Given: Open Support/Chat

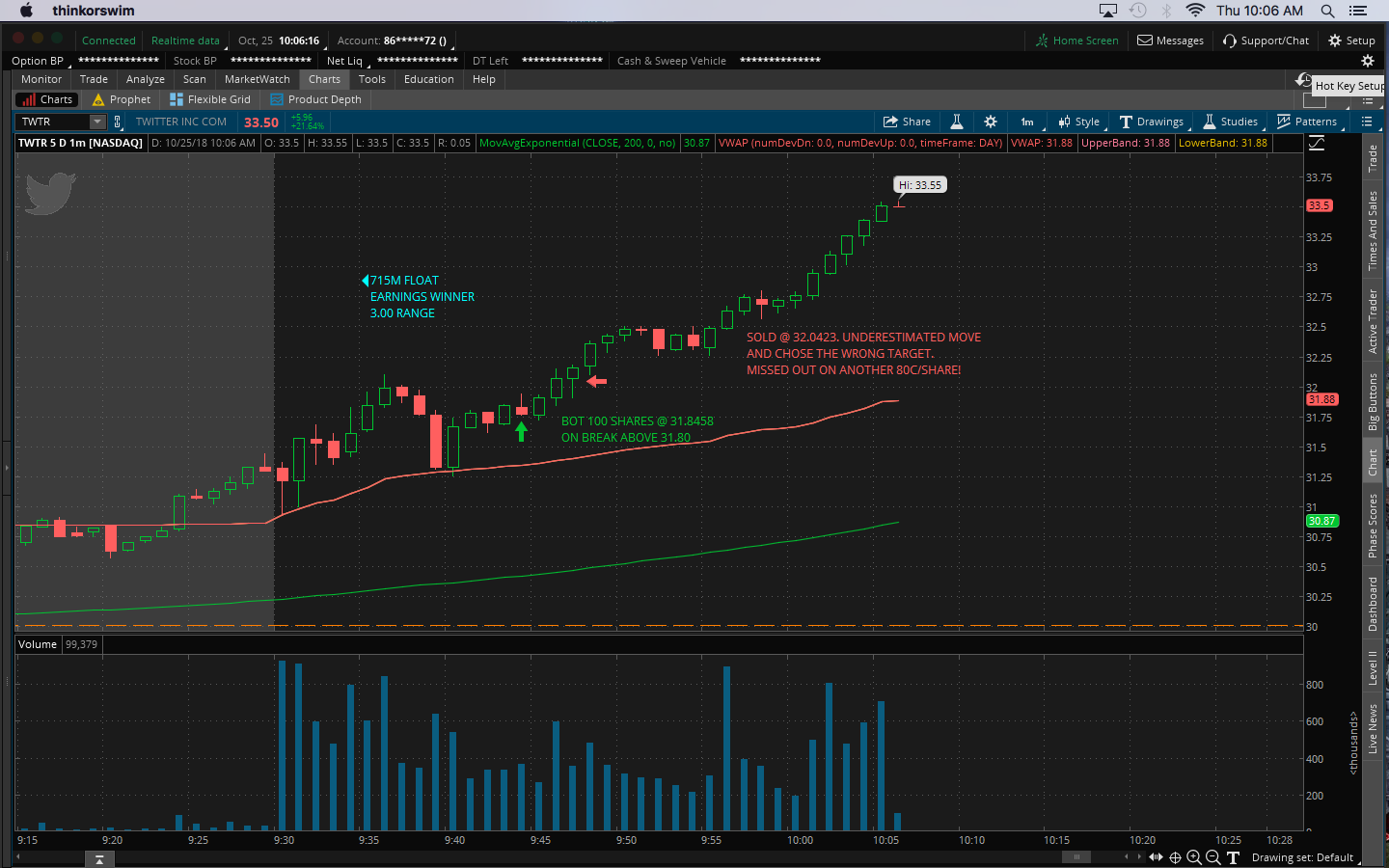Looking at the screenshot, I should 1266,41.
